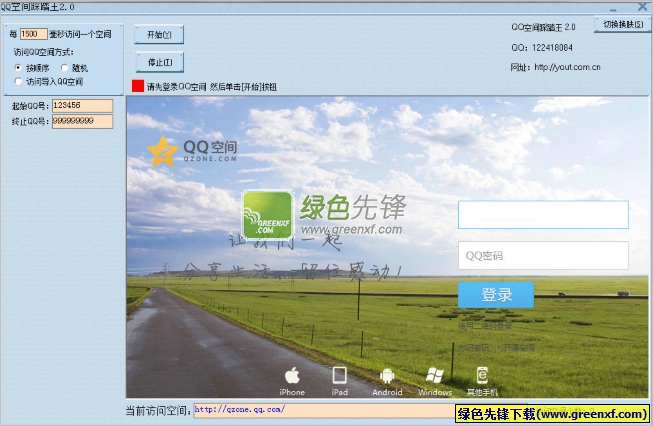The height and width of the screenshot is (426, 653).
Task: Click the QQ空间 star logo
Action: coord(163,152)
